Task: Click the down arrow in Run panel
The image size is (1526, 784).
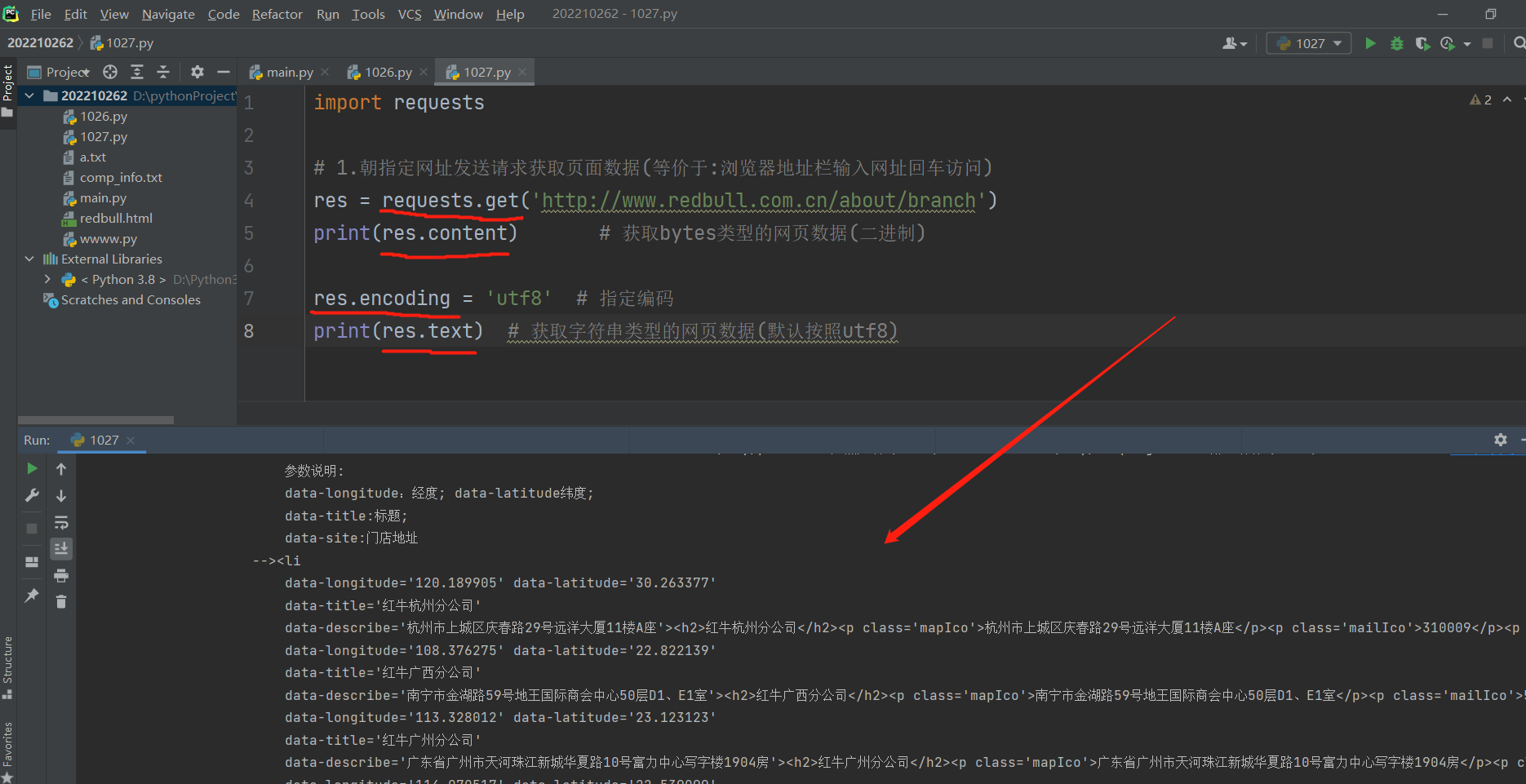Action: coord(61,495)
